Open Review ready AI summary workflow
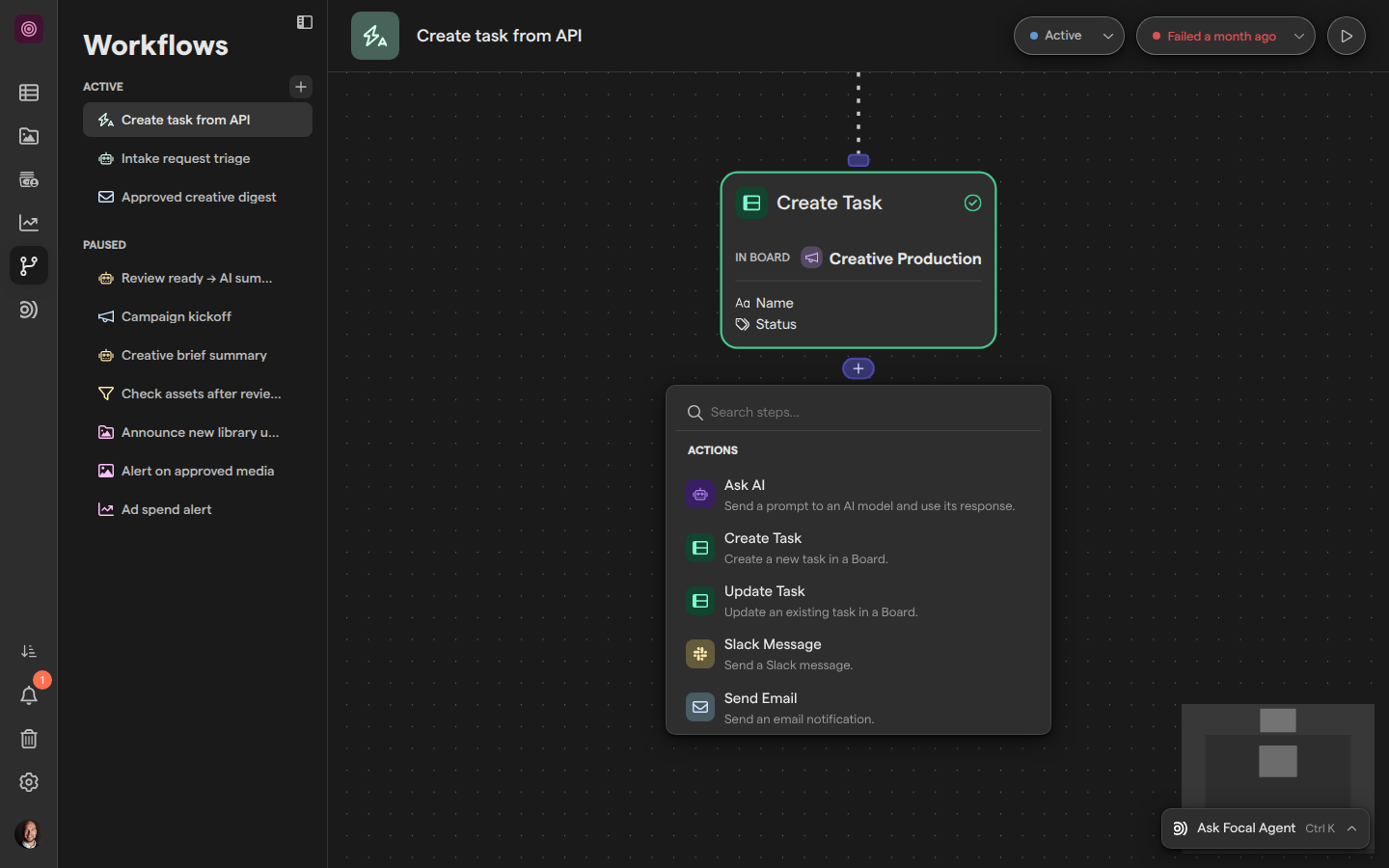Viewport: 1389px width, 868px height. pos(198,278)
